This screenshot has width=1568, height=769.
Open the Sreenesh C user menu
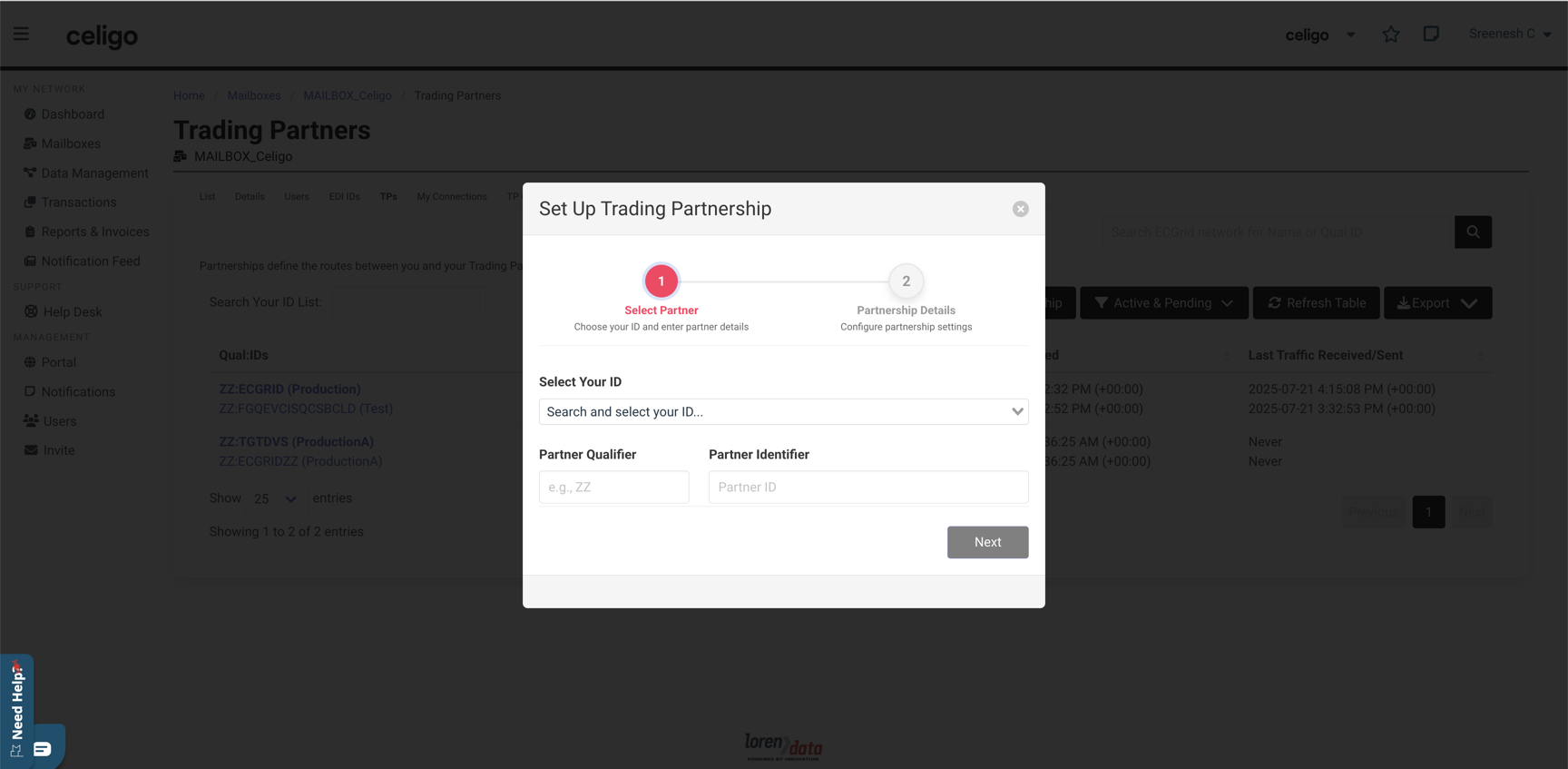(1510, 34)
